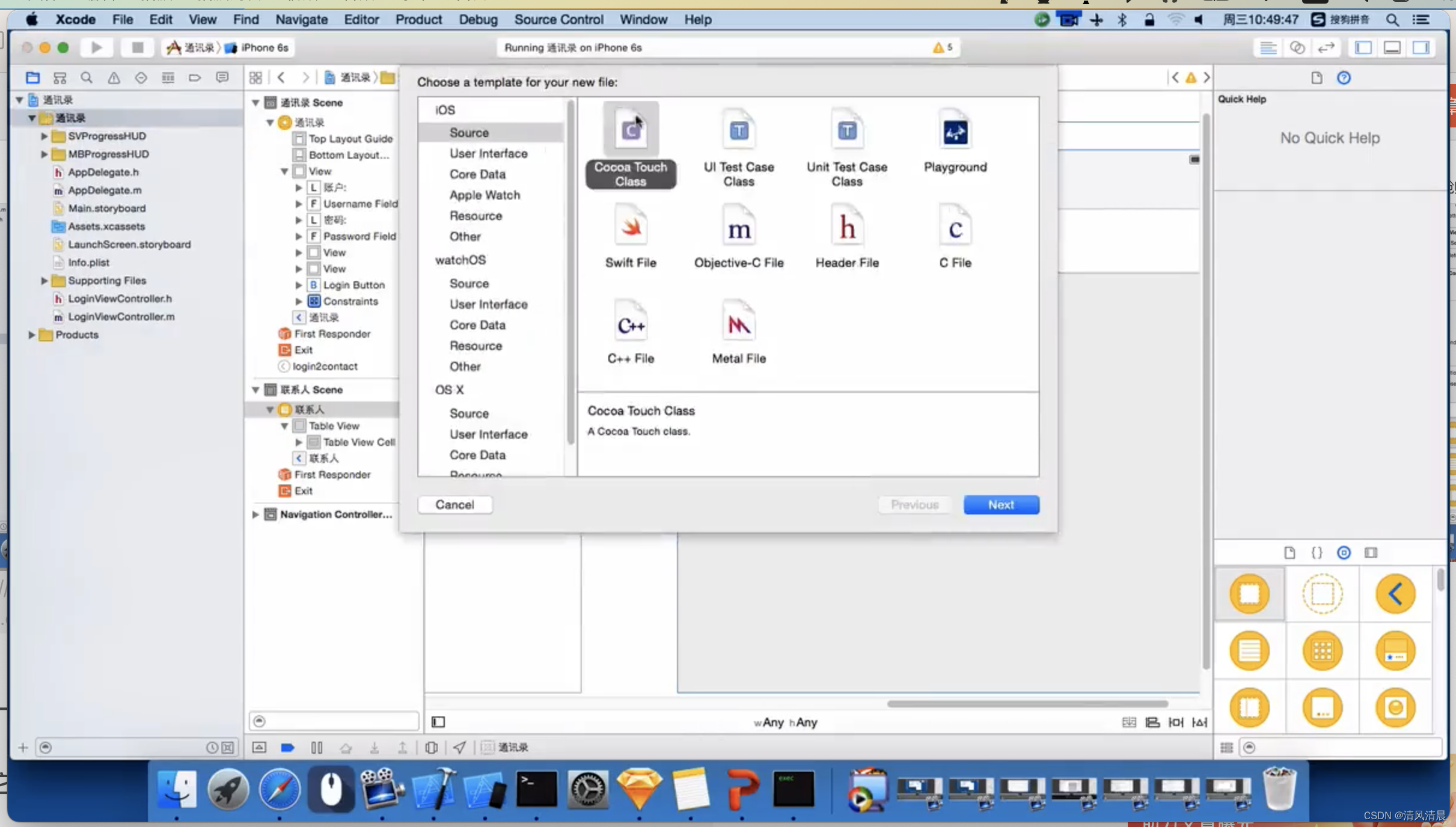Open the Issue navigator warning icon

(114, 78)
